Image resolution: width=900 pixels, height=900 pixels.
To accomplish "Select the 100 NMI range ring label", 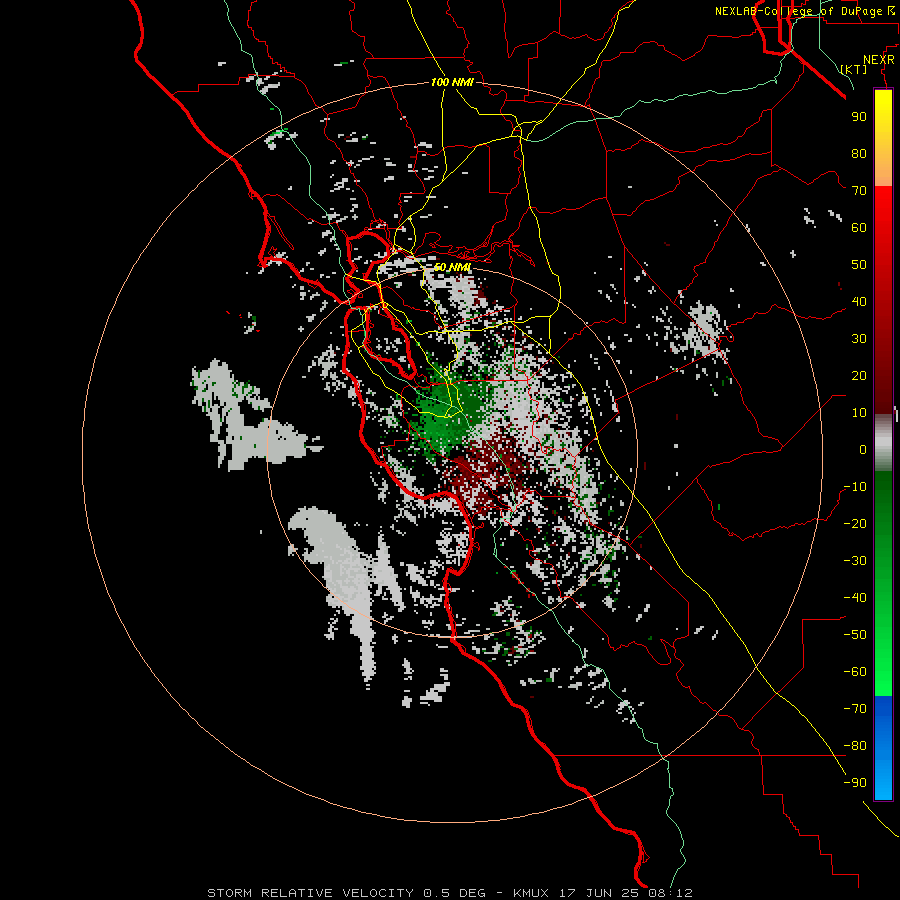I will point(452,82).
